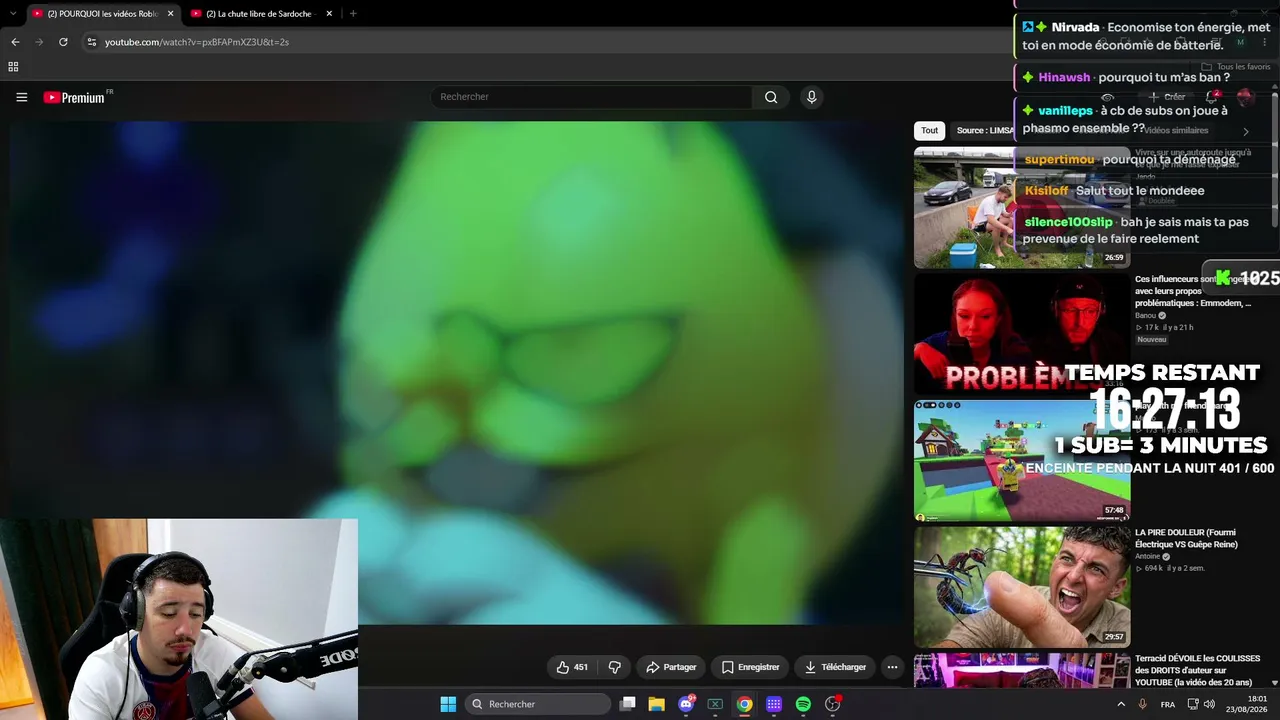Viewport: 1280px width, 720px height.
Task: Focus the YouTube Rechercher search field
Action: pos(592,97)
